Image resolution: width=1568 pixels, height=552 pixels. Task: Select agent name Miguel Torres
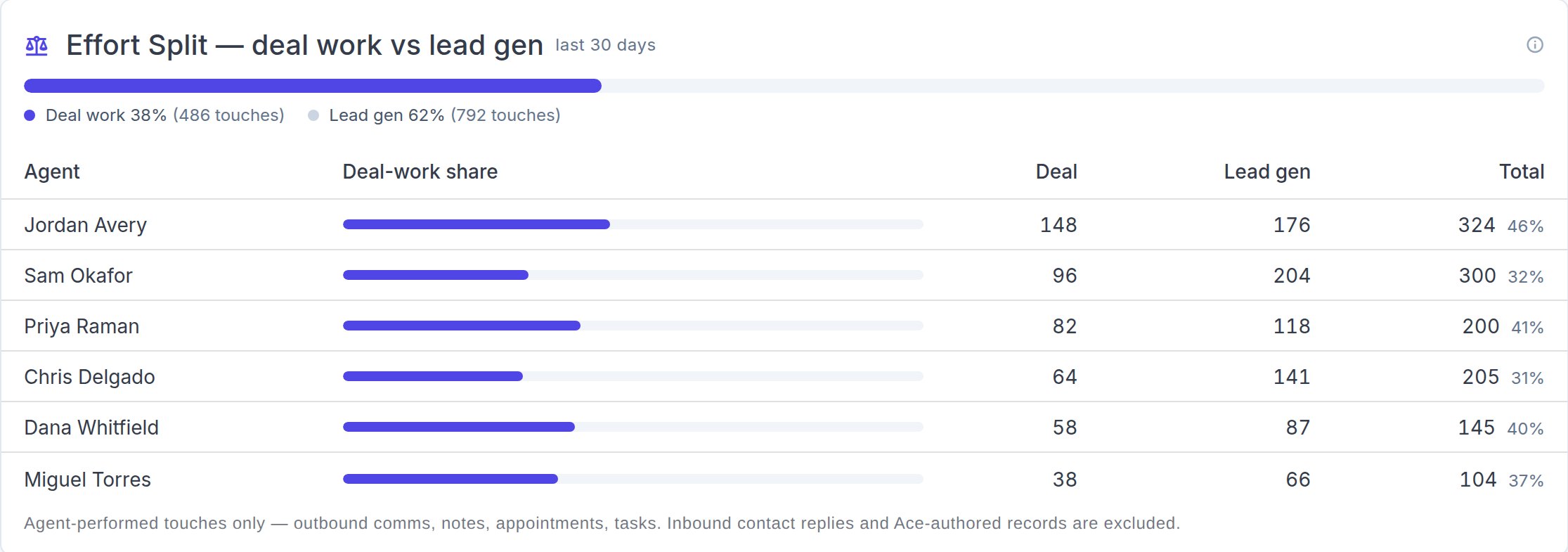coord(87,480)
